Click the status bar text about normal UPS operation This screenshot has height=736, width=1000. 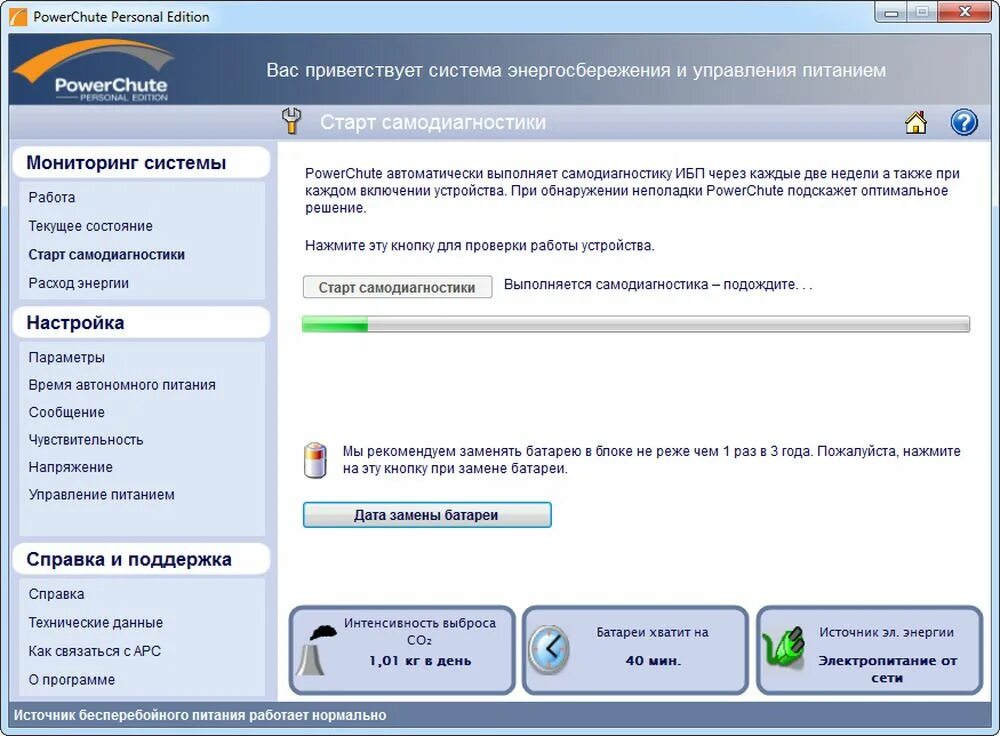coord(200,716)
